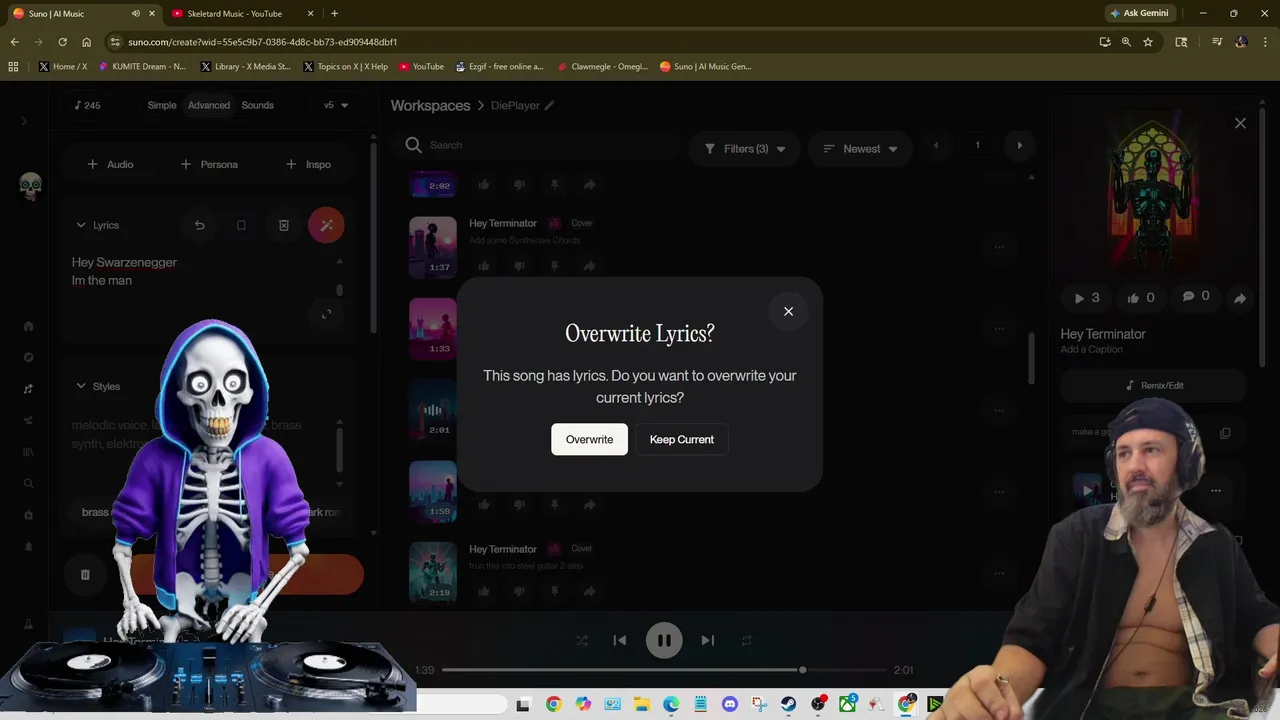Open the Filters (3) dropdown
1280x720 pixels.
745,149
